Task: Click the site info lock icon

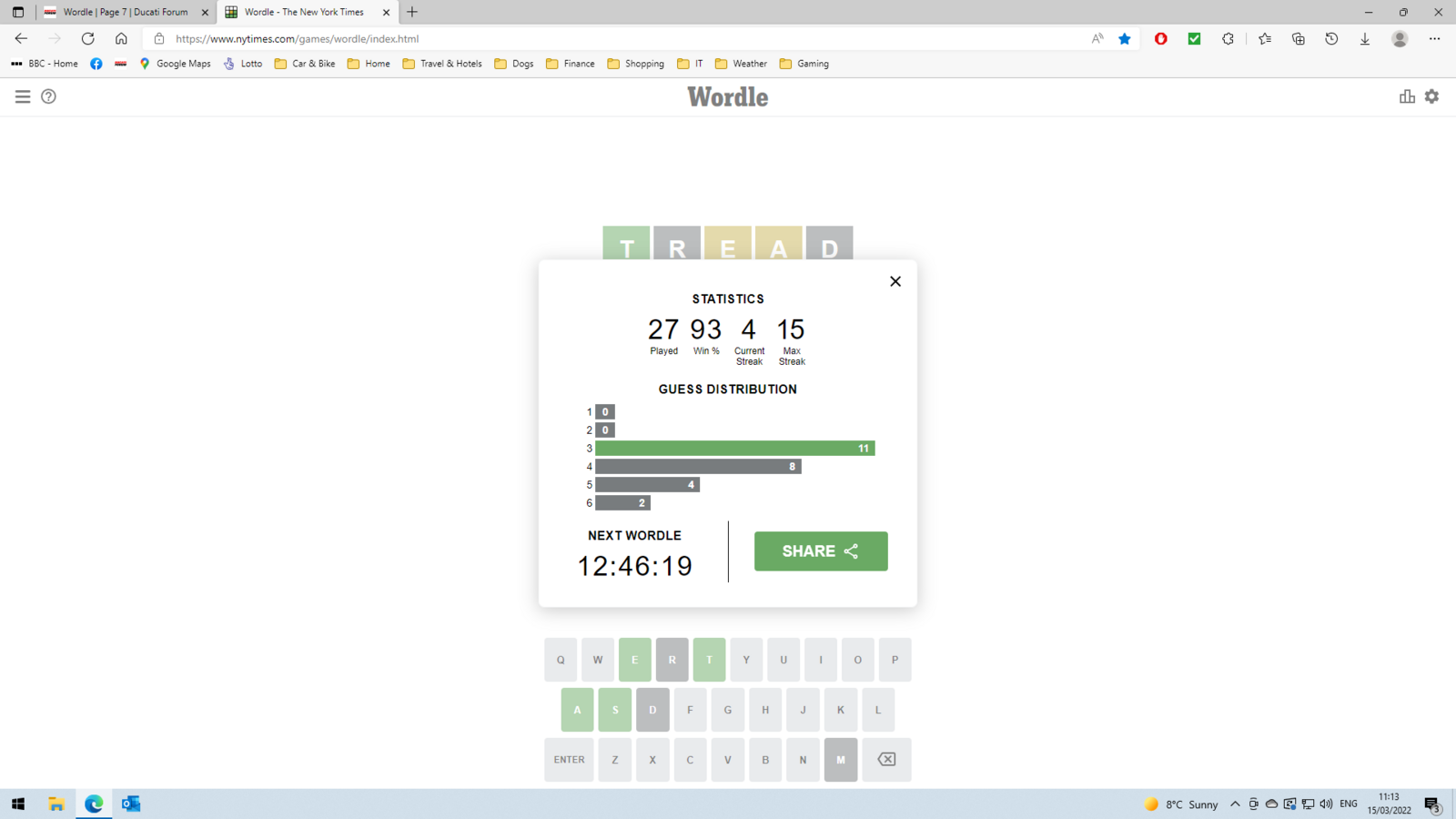Action: [159, 38]
